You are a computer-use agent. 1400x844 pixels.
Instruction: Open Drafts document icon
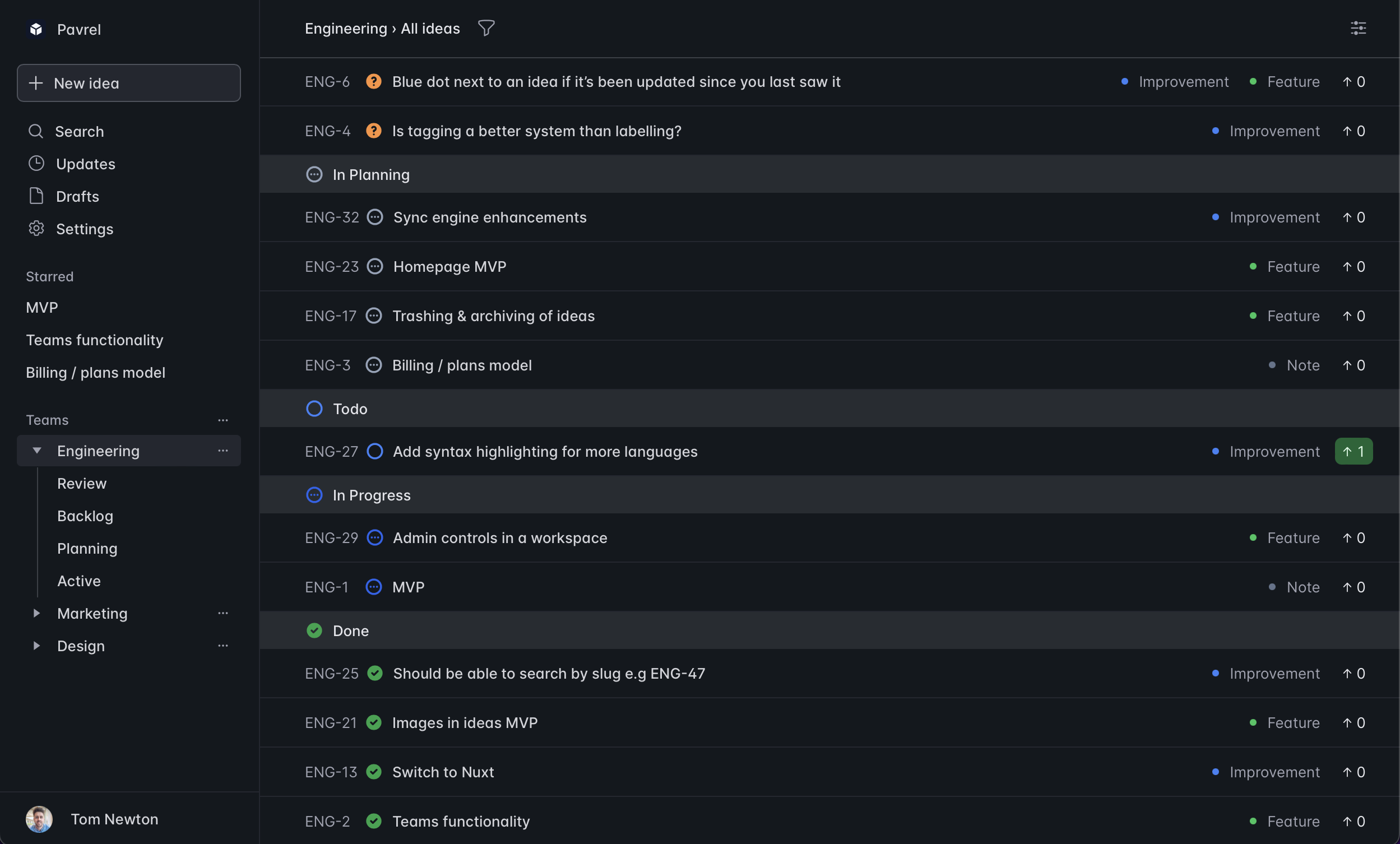pyautogui.click(x=36, y=196)
